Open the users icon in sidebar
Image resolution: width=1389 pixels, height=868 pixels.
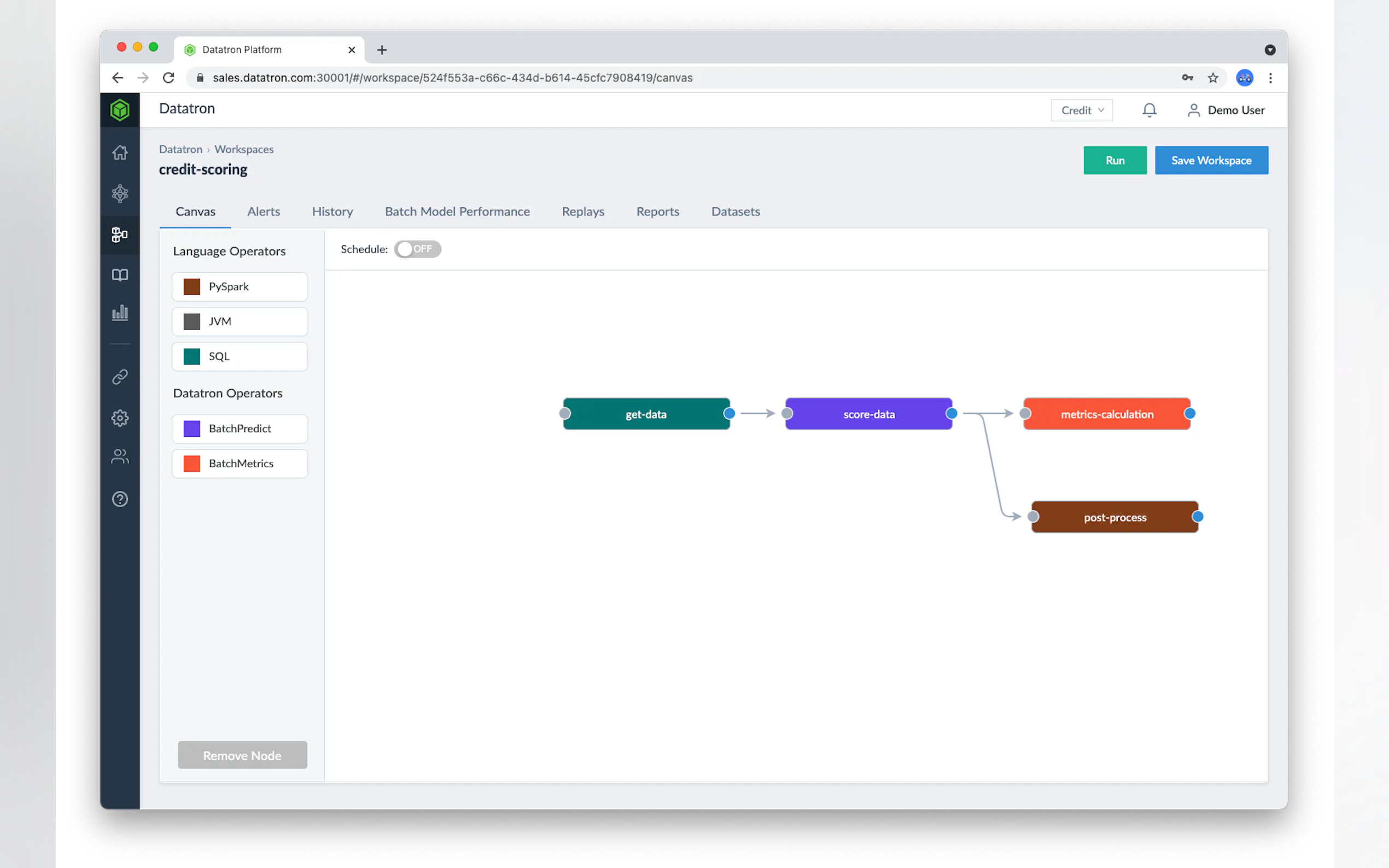coord(119,456)
